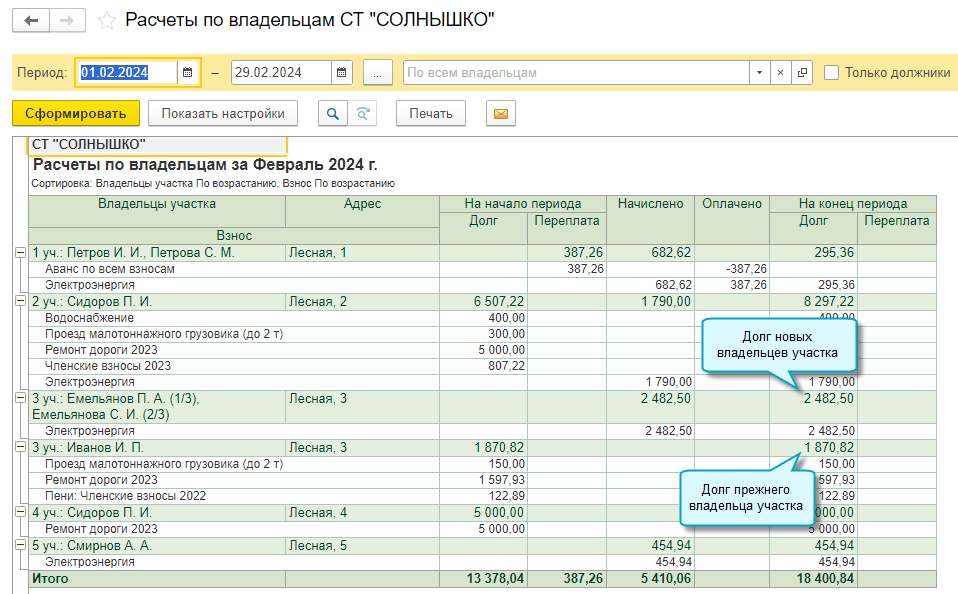Viewport: 958px width, 594px height.
Task: Collapse the 5 уч. Смирнов group
Action: point(20,545)
